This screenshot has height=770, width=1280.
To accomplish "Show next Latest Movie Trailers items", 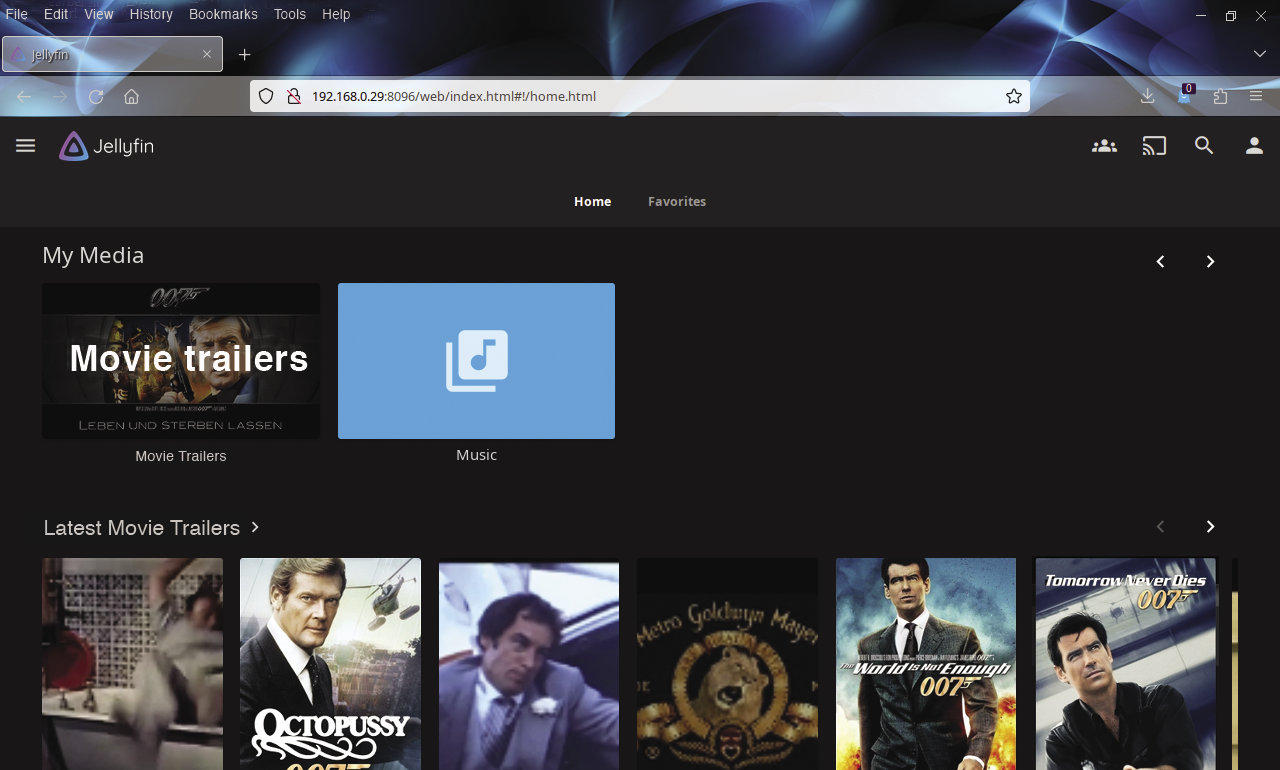I will coord(1210,527).
